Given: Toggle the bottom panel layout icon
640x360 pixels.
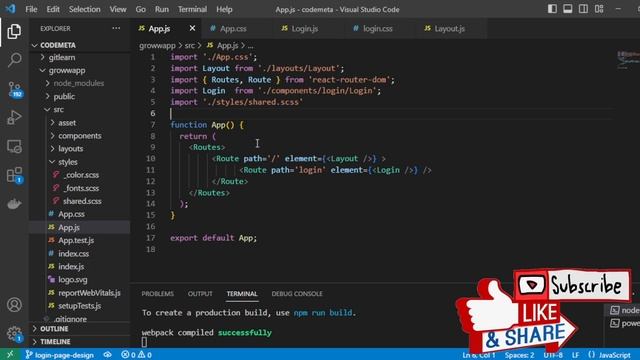Looking at the screenshot, I should [568, 9].
